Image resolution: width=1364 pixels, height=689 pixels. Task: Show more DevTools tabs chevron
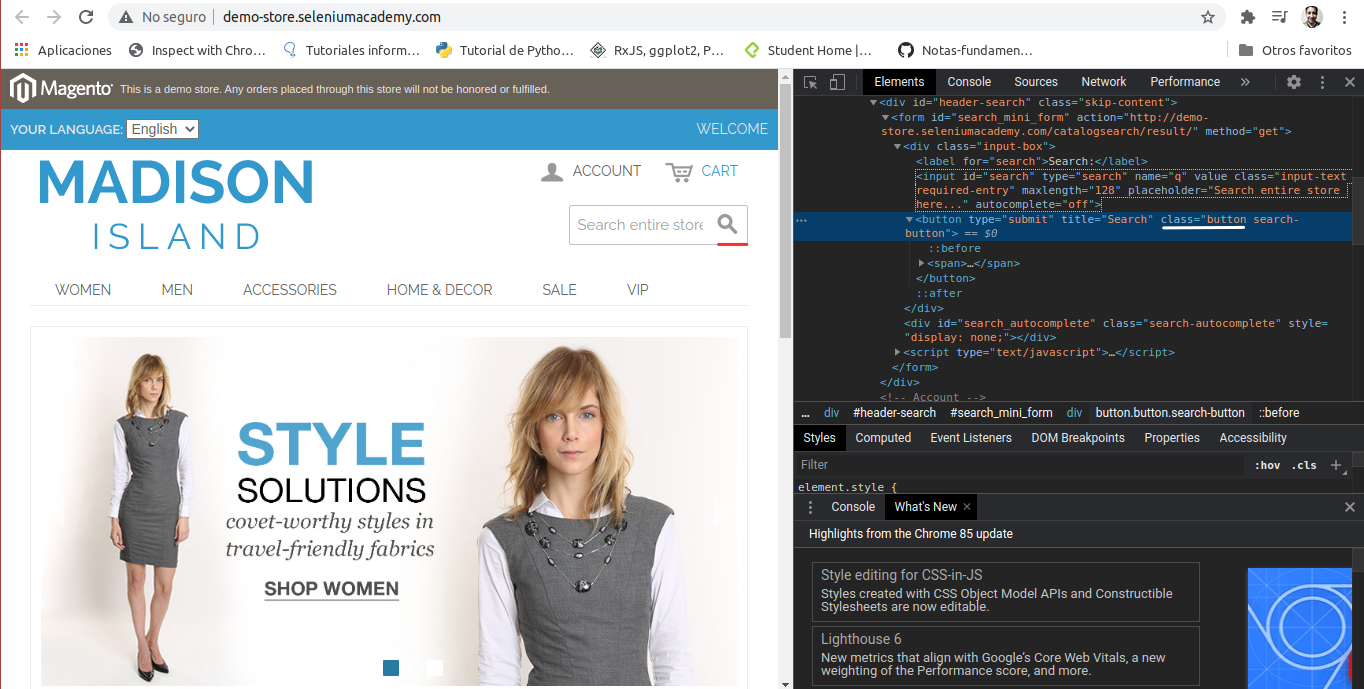(1245, 82)
